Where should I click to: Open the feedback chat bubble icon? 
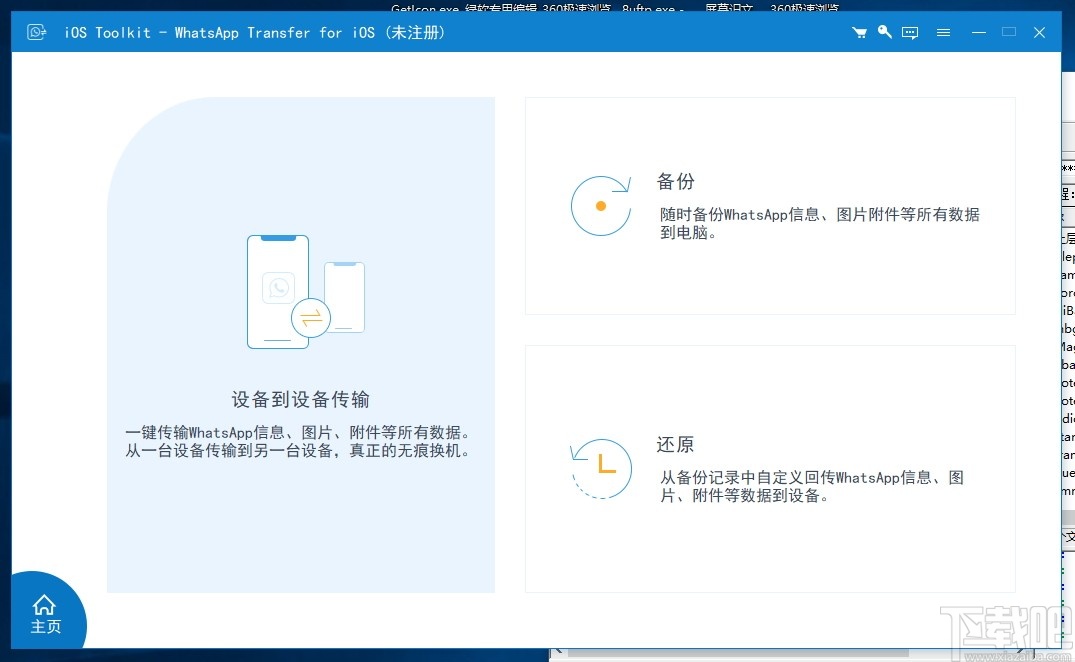tap(910, 33)
